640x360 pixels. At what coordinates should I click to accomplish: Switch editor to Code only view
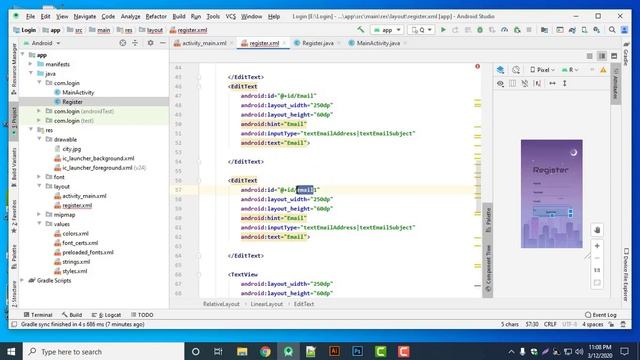point(589,56)
